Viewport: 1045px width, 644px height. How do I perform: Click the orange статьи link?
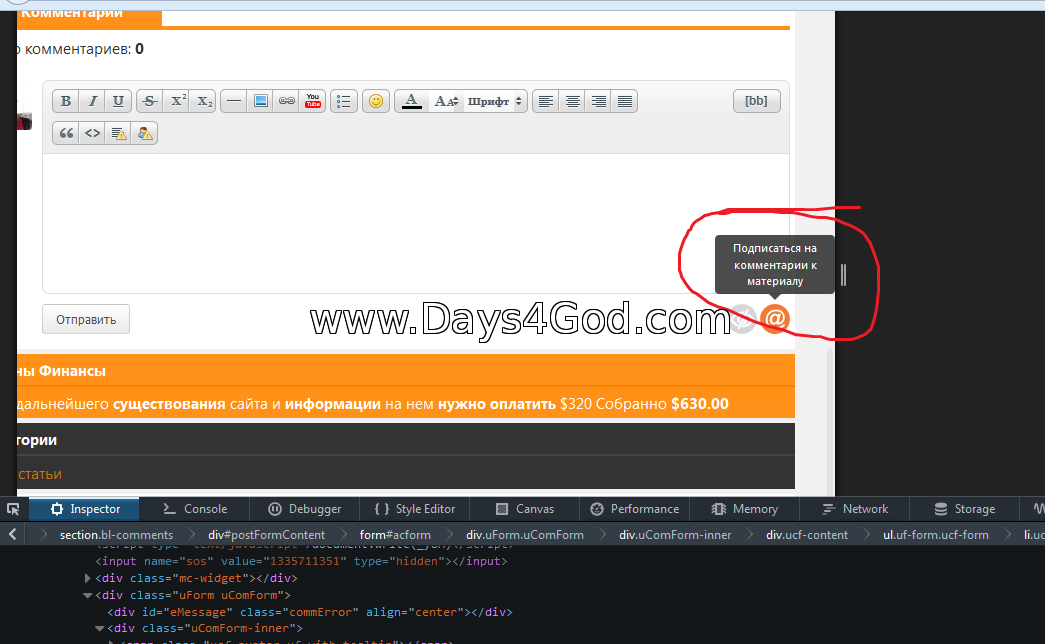point(40,474)
